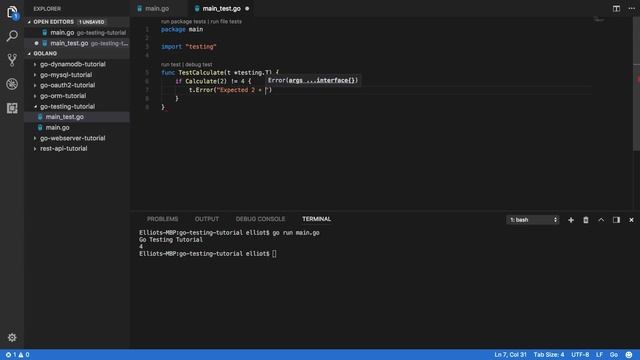Expand the rest-api-tutorial folder
640x360 pixels.
coord(63,149)
